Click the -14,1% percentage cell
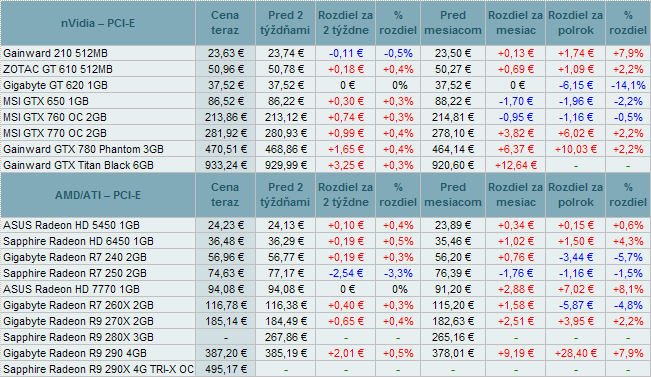 pos(628,86)
